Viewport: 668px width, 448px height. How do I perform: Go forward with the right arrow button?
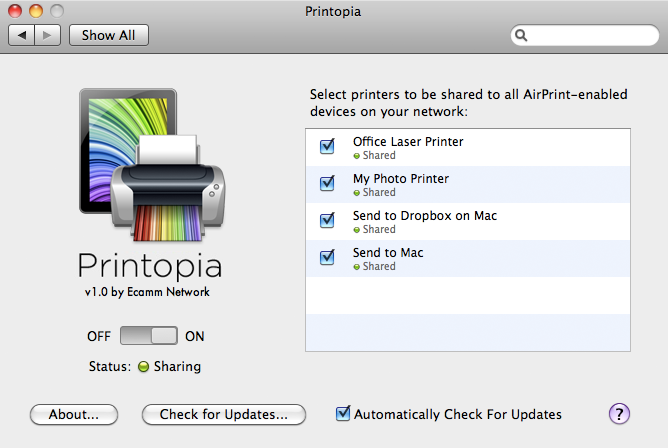coord(47,35)
